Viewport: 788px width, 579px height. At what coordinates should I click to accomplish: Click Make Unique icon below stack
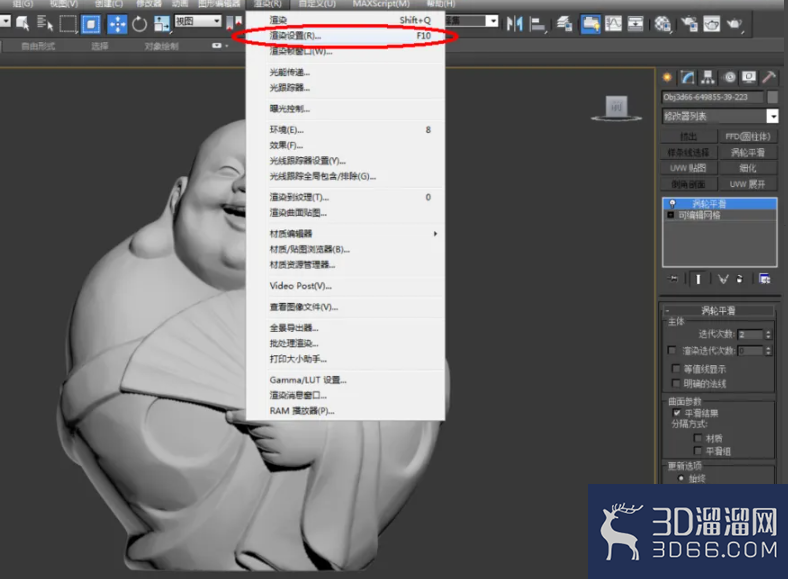click(723, 279)
